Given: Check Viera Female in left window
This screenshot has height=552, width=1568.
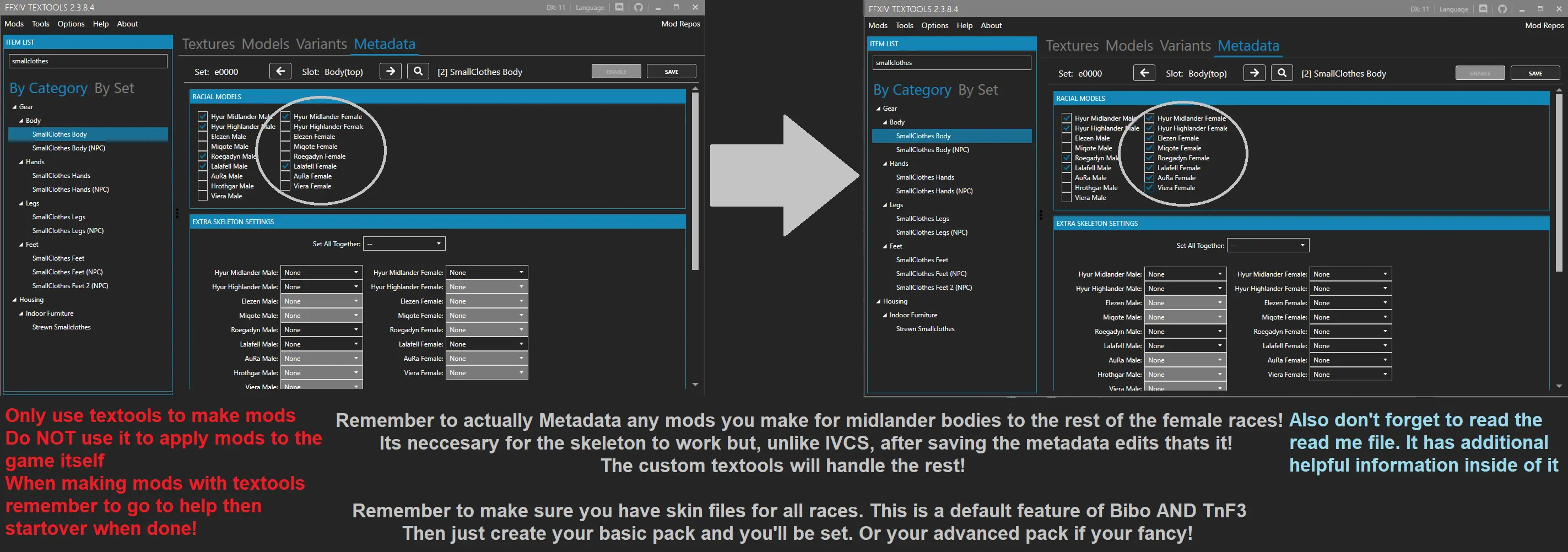Looking at the screenshot, I should (x=285, y=186).
